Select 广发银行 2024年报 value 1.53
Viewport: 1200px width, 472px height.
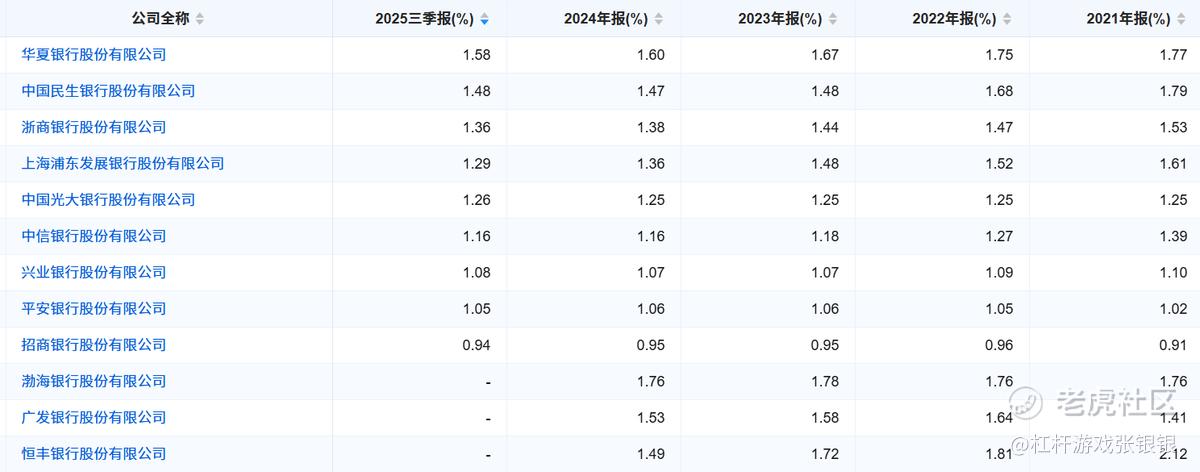[651, 417]
